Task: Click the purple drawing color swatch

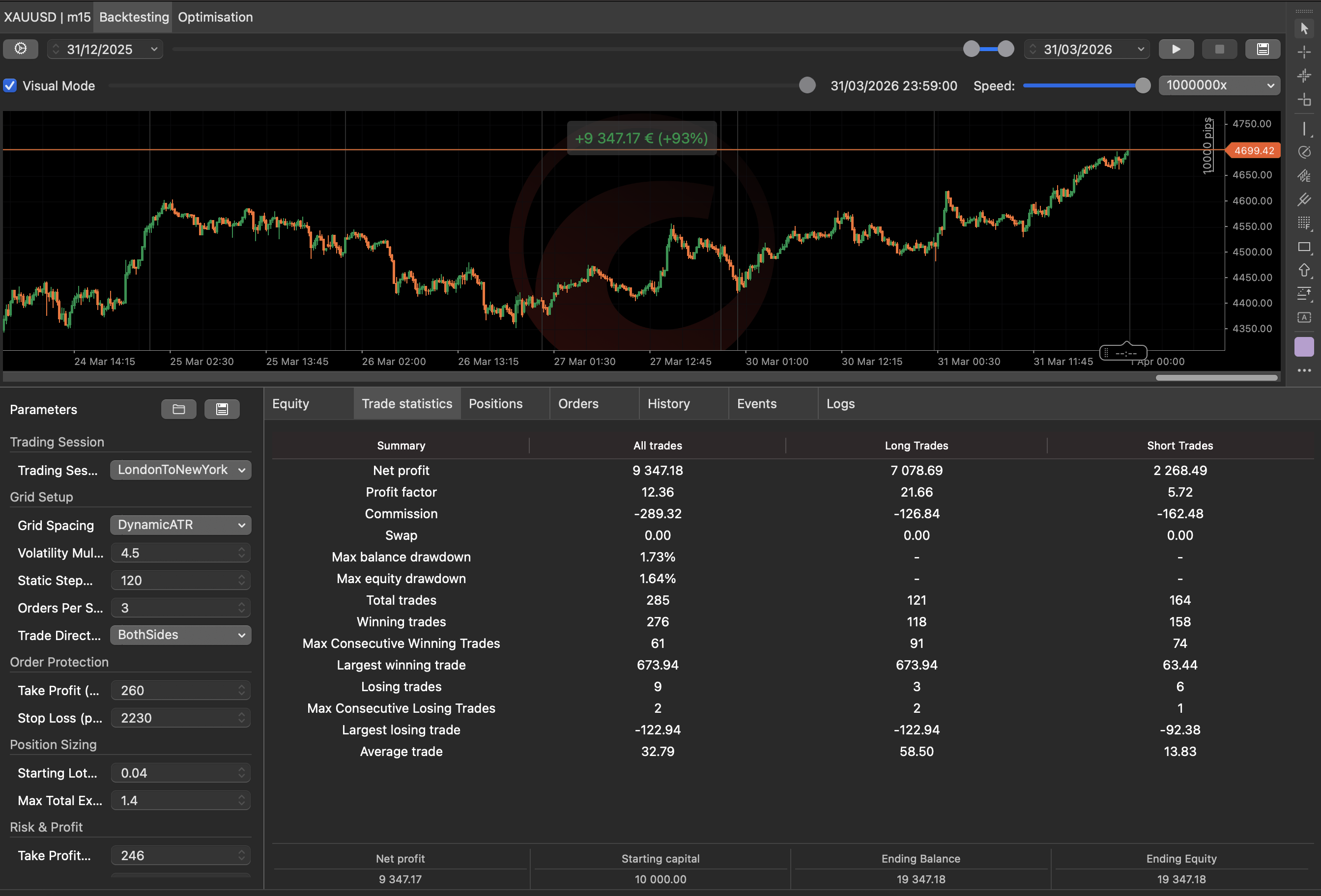Action: tap(1304, 347)
